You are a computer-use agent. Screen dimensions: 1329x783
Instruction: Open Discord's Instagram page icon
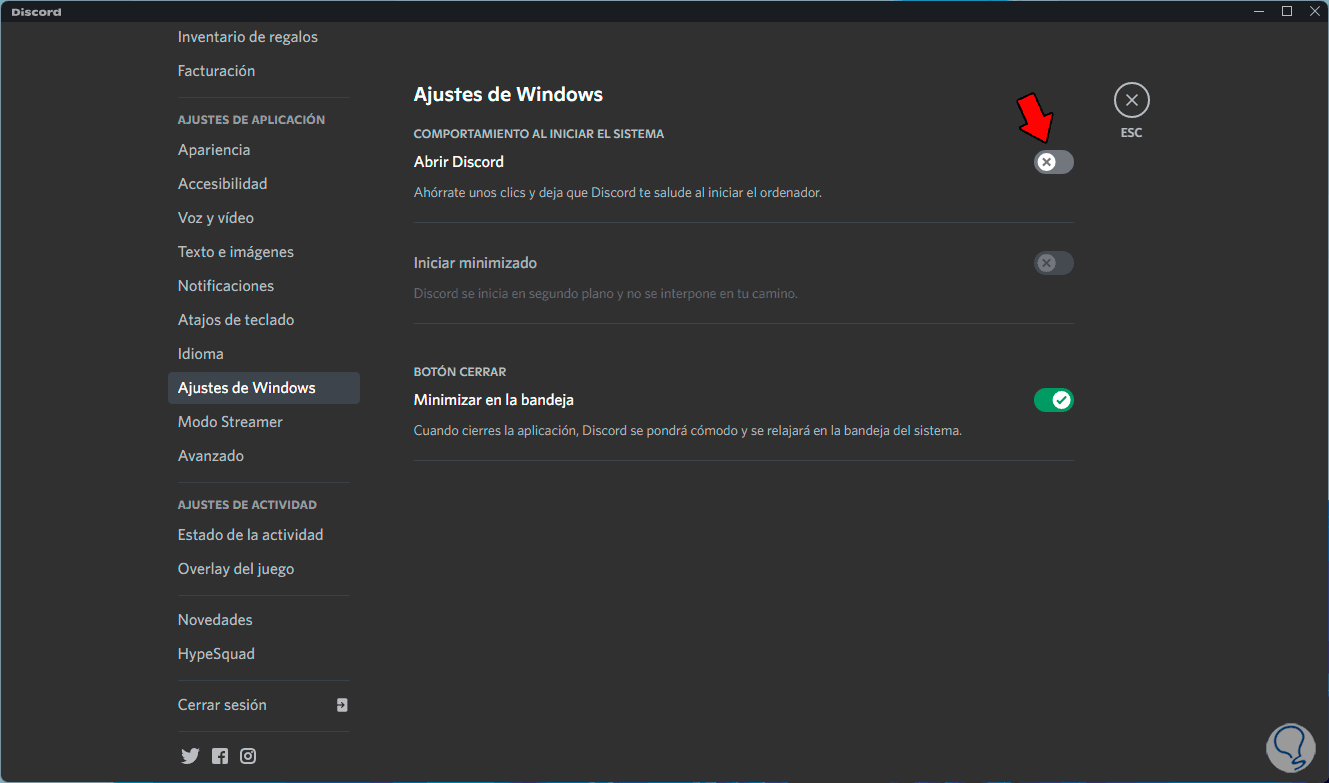[x=248, y=756]
